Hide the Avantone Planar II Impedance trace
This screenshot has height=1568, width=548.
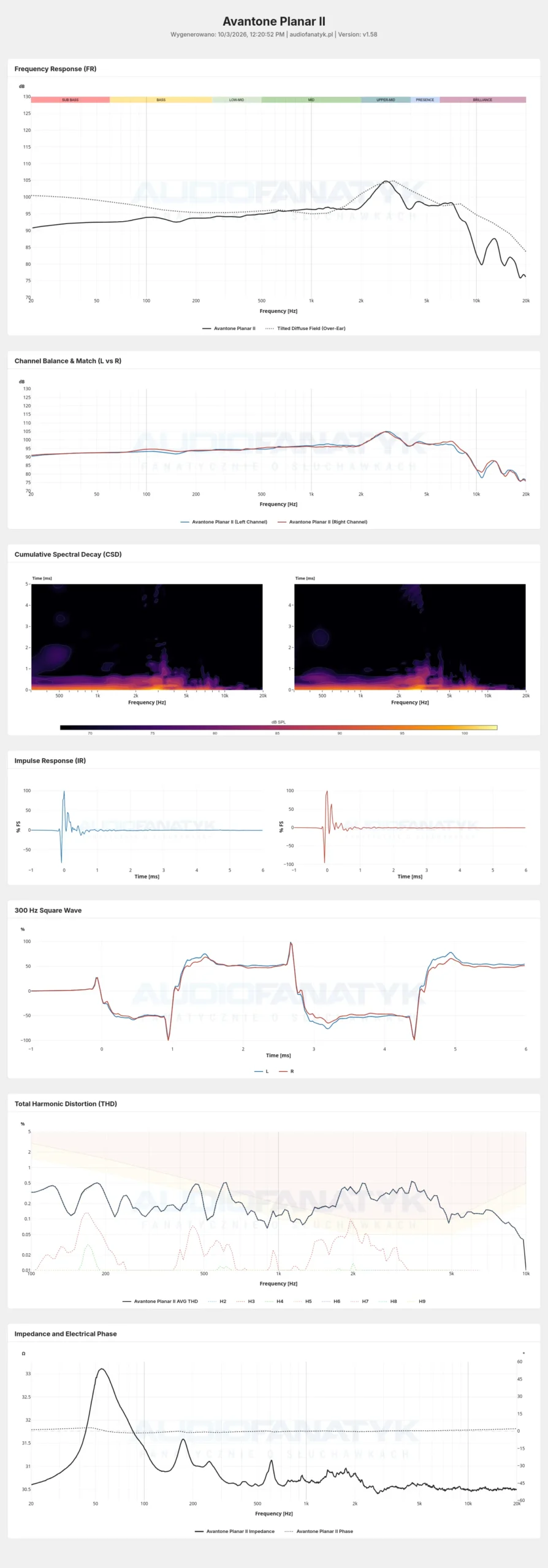235,1531
